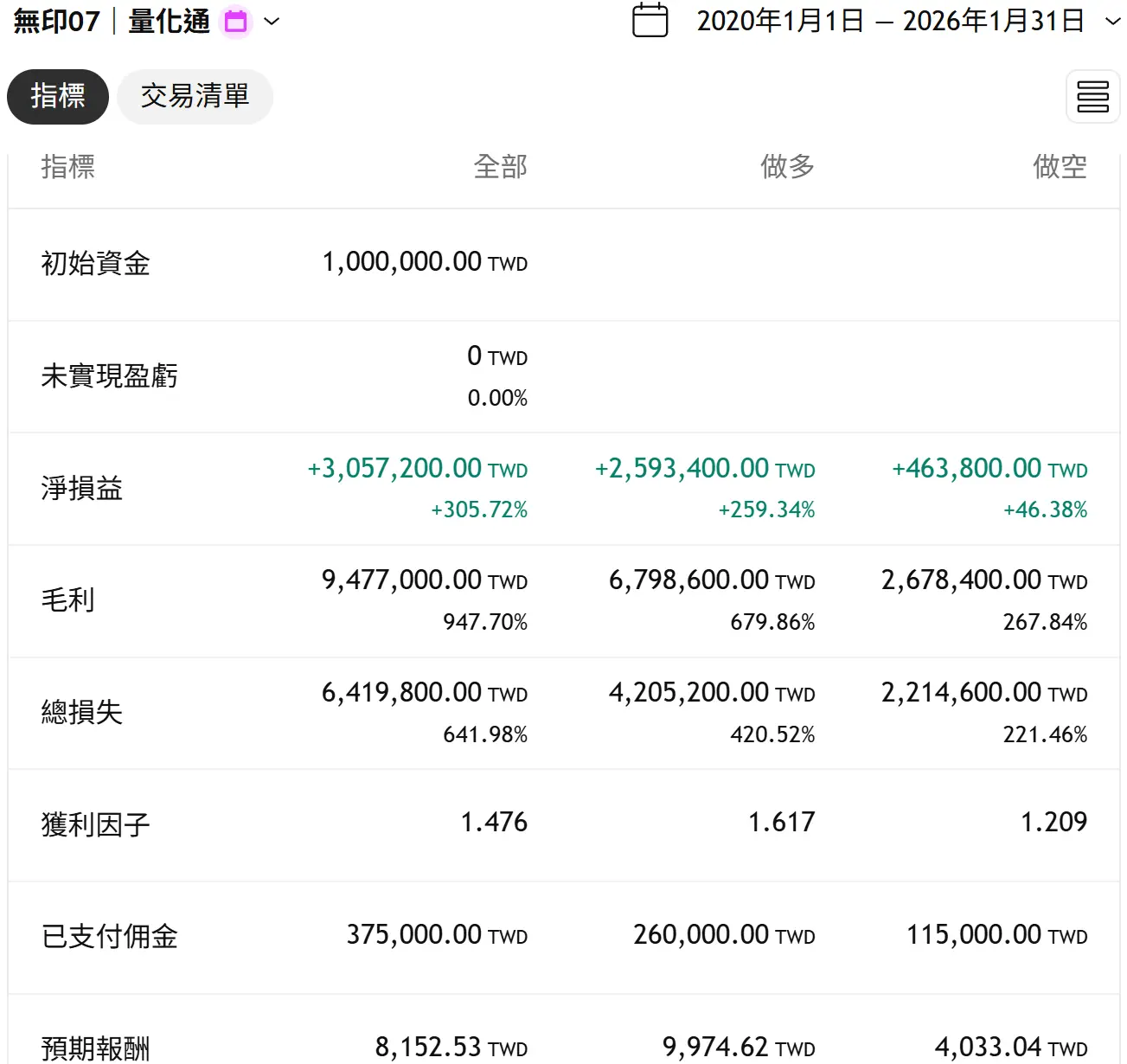Open the report view options icon top right

coord(1092,97)
